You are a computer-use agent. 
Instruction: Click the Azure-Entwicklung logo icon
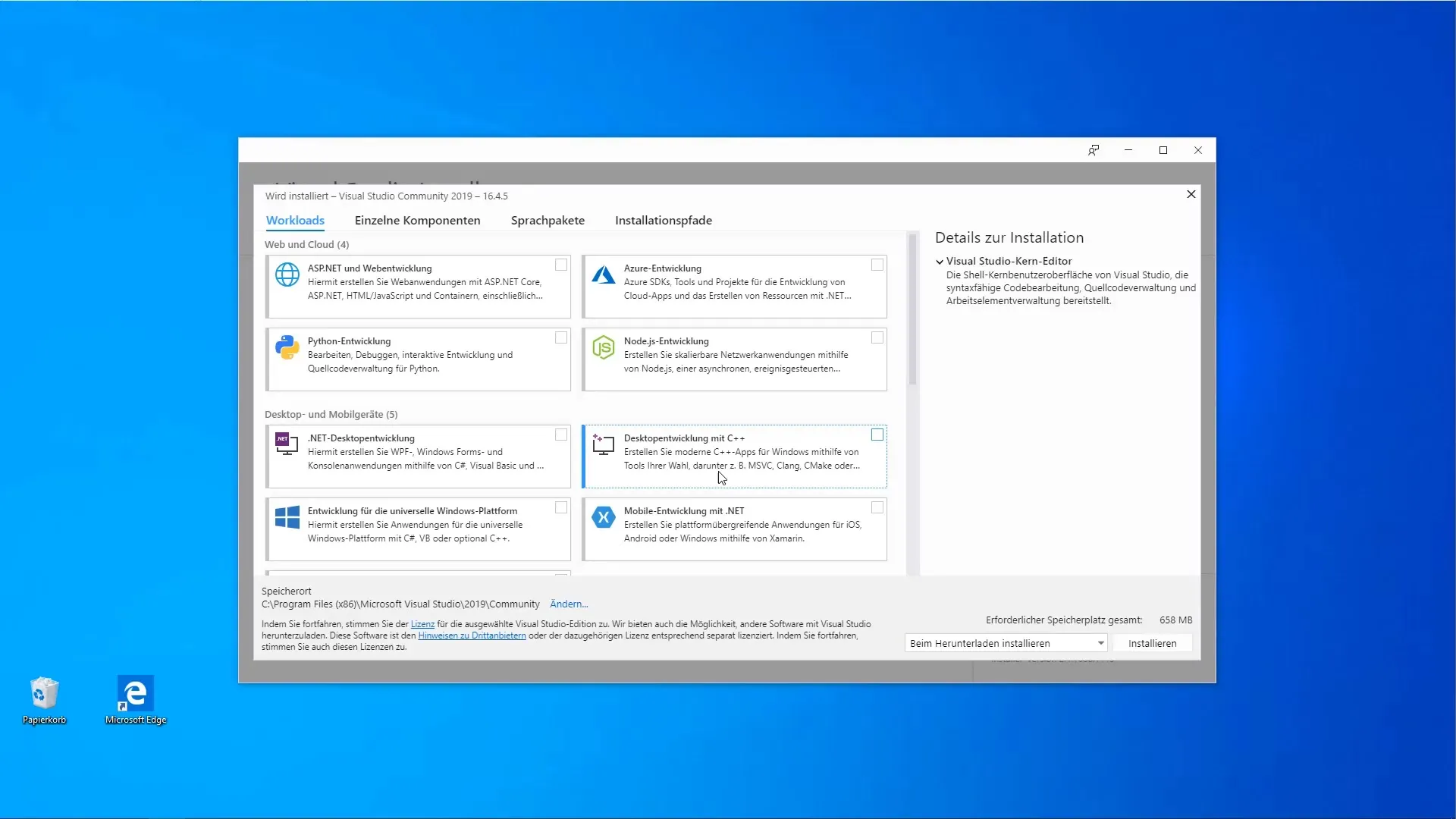coord(604,275)
